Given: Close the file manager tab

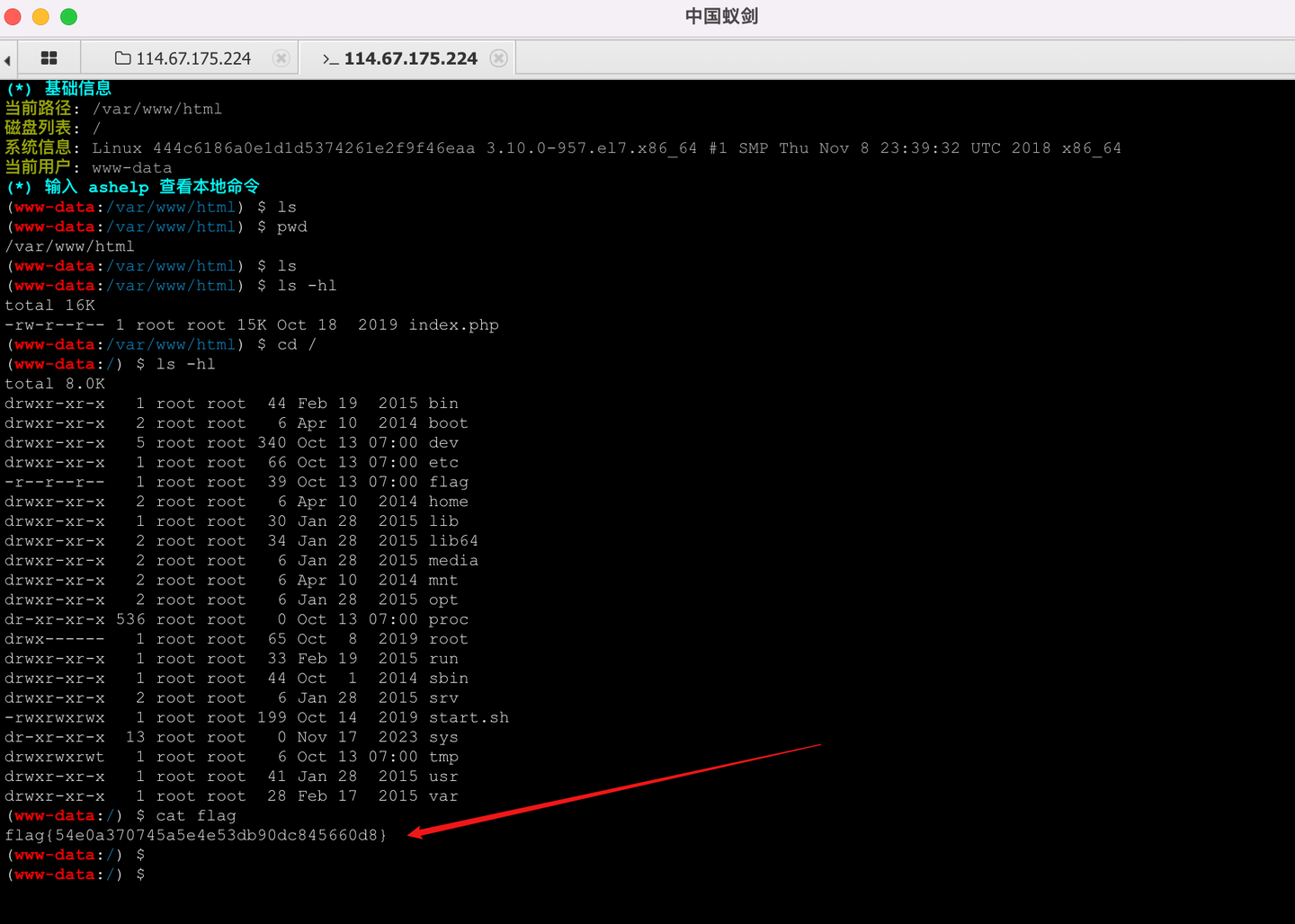Looking at the screenshot, I should (281, 57).
